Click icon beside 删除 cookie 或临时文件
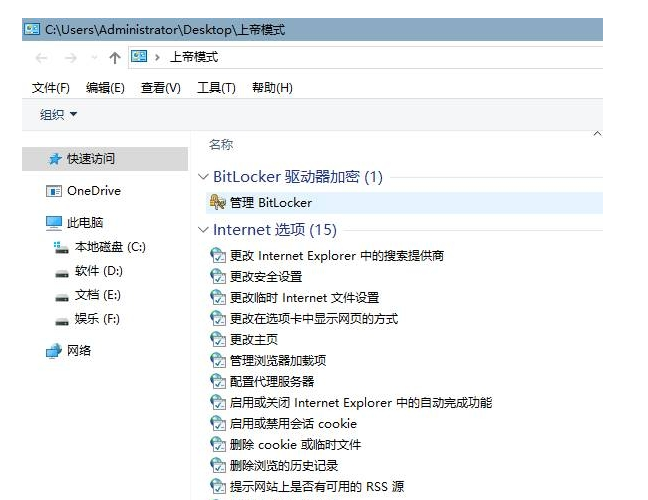648x500 pixels. coord(218,445)
